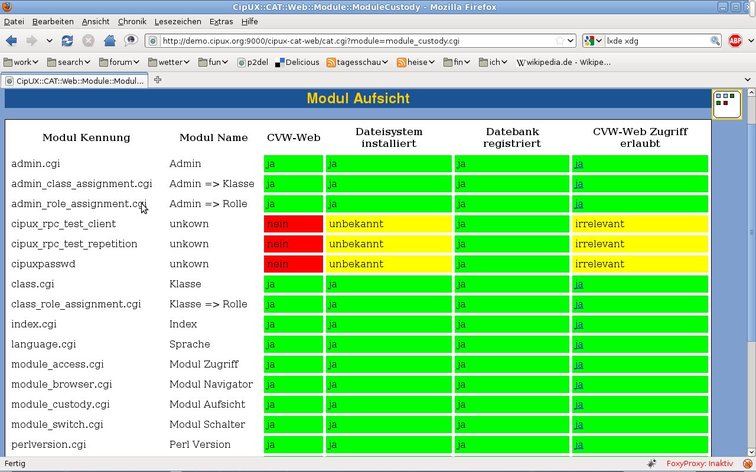Open the search engine selector dropdown

pyautogui.click(x=593, y=41)
